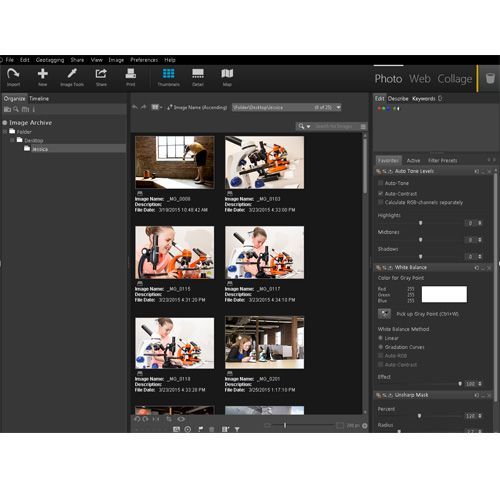
Task: Click the white gray point color swatch
Action: pyautogui.click(x=444, y=294)
